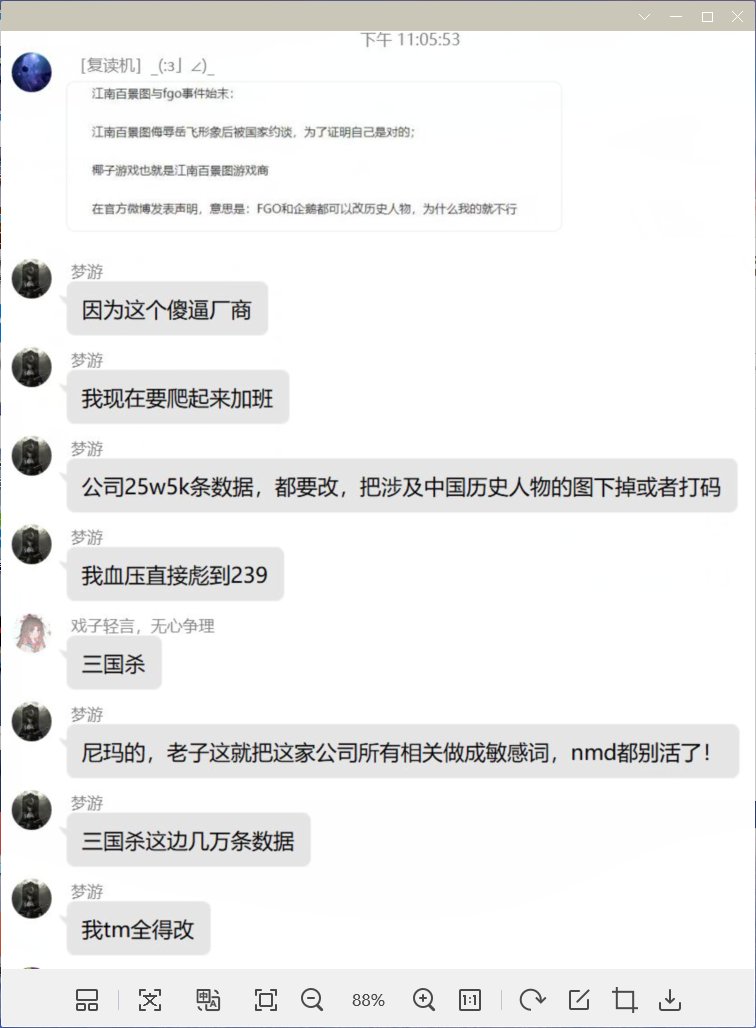This screenshot has width=756, height=1028.
Task: Click the translate image icon
Action: [208, 1000]
